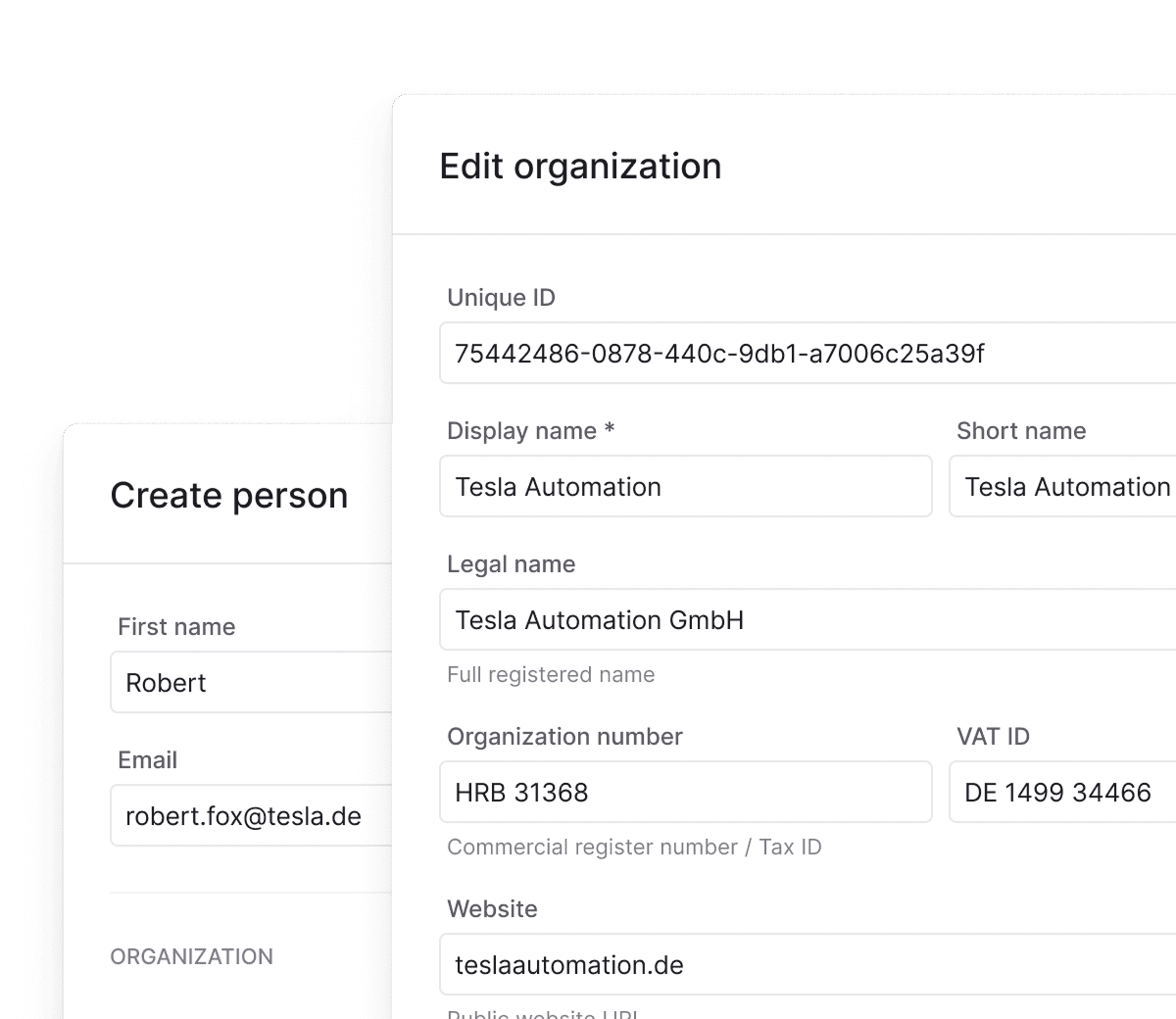
Task: Click the Unique ID label
Action: [x=502, y=298]
